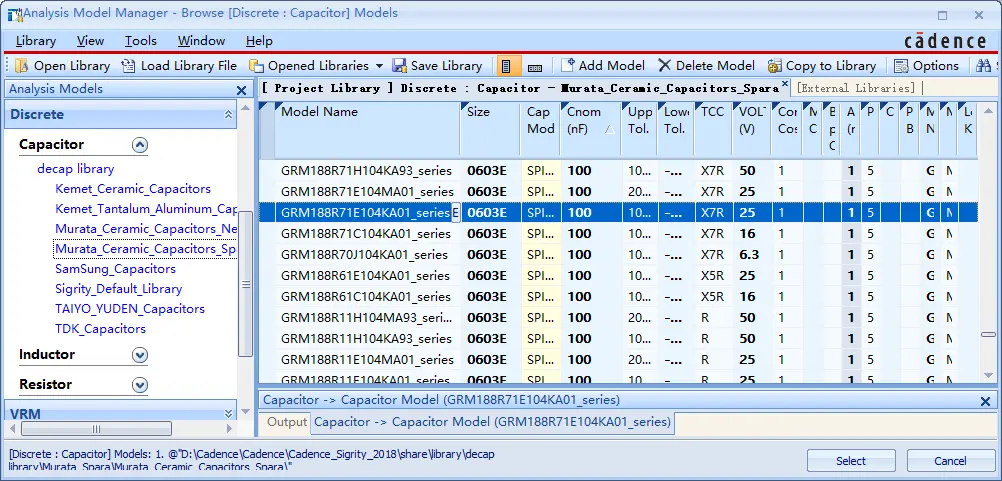The height and width of the screenshot is (481, 1002).
Task: Close the Capacitor Model bottom panel
Action: [x=985, y=401]
